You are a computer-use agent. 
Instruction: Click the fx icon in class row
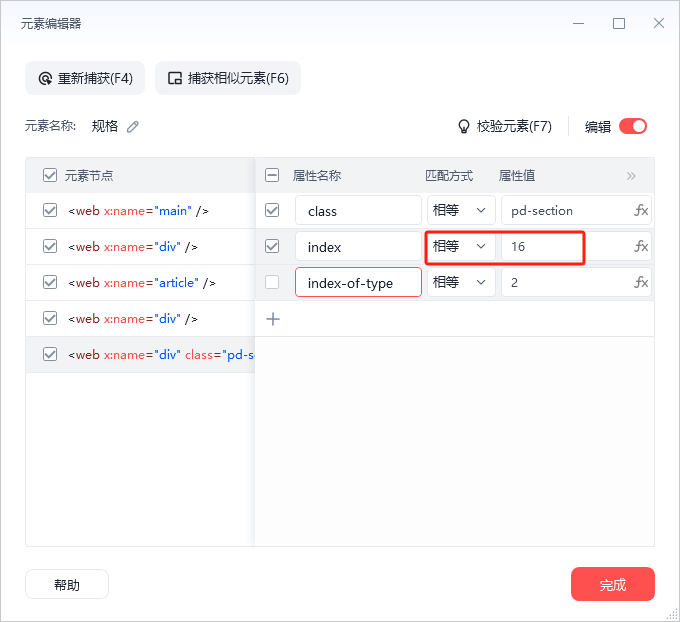[x=641, y=211]
